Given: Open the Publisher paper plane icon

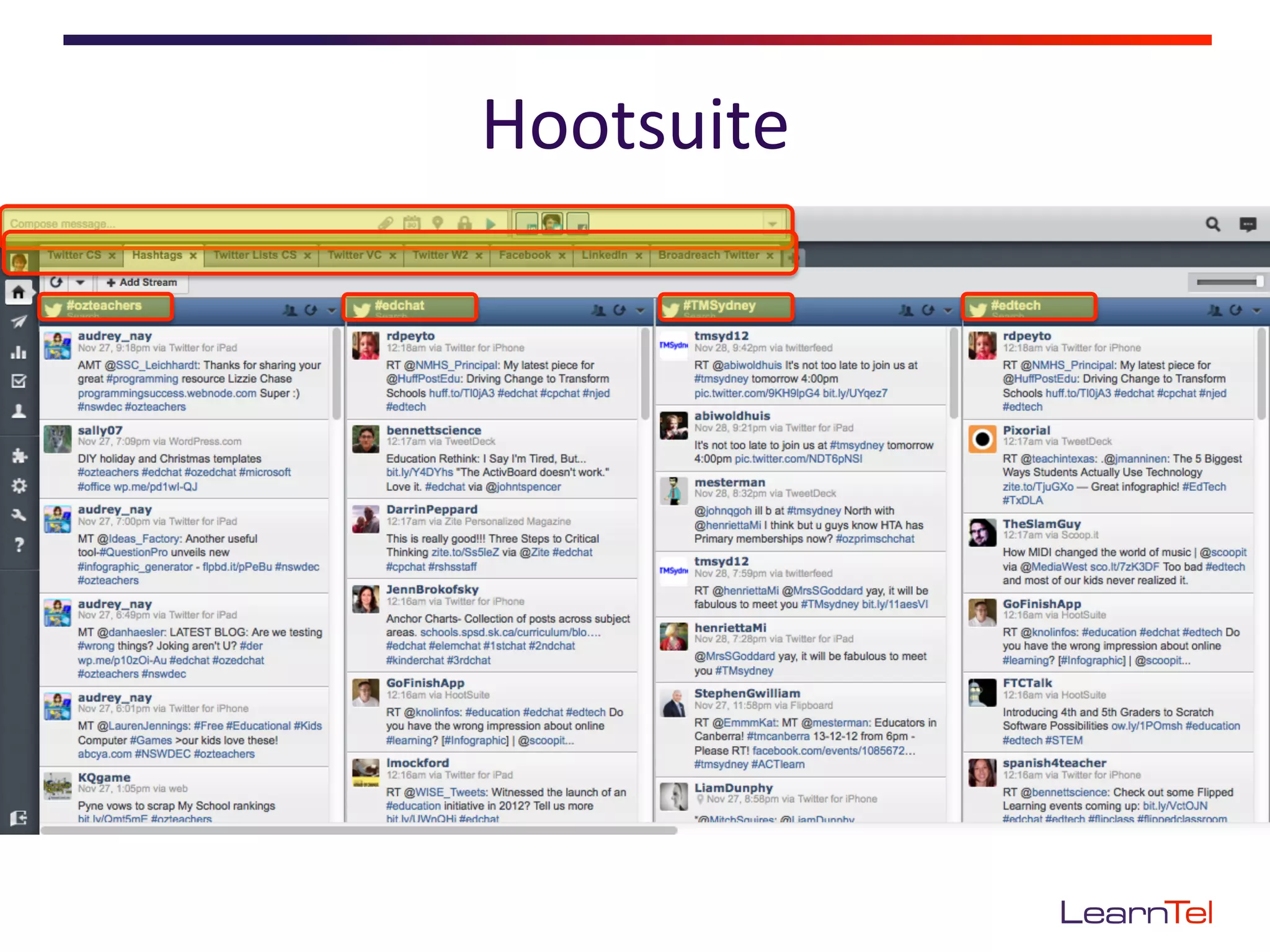Looking at the screenshot, I should coord(19,321).
